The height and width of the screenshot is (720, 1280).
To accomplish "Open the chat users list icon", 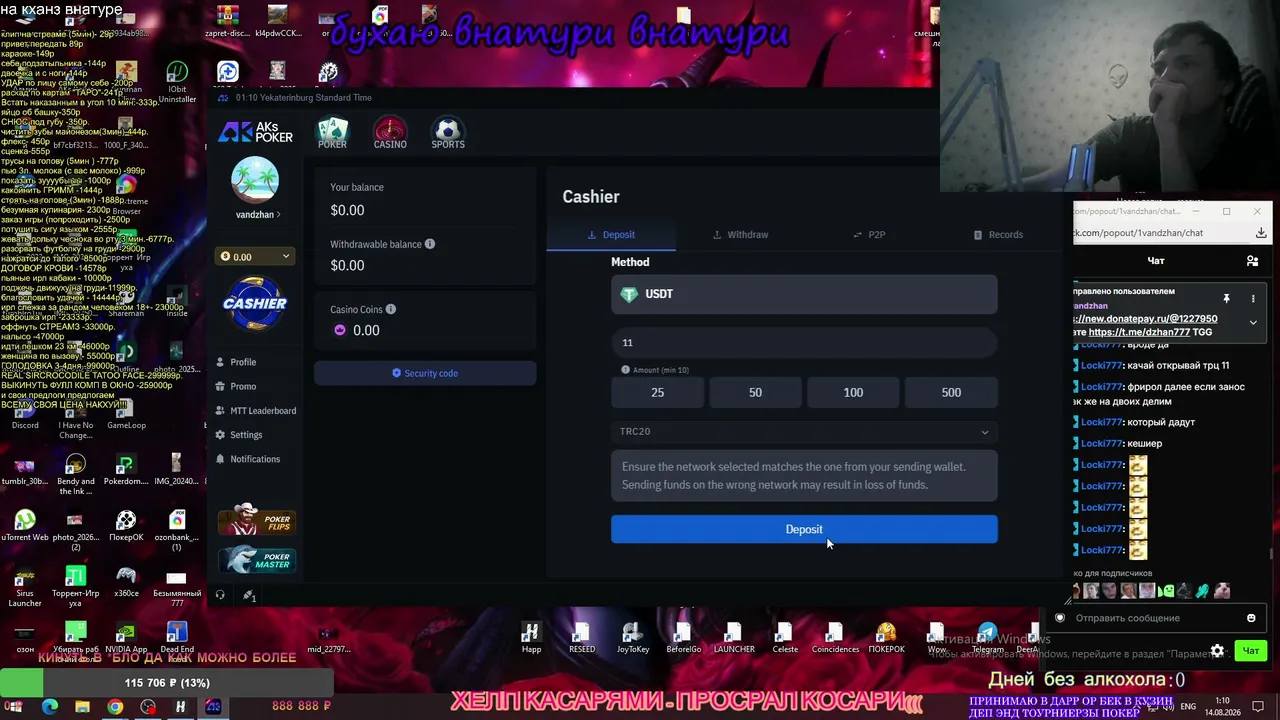I will click(1252, 261).
